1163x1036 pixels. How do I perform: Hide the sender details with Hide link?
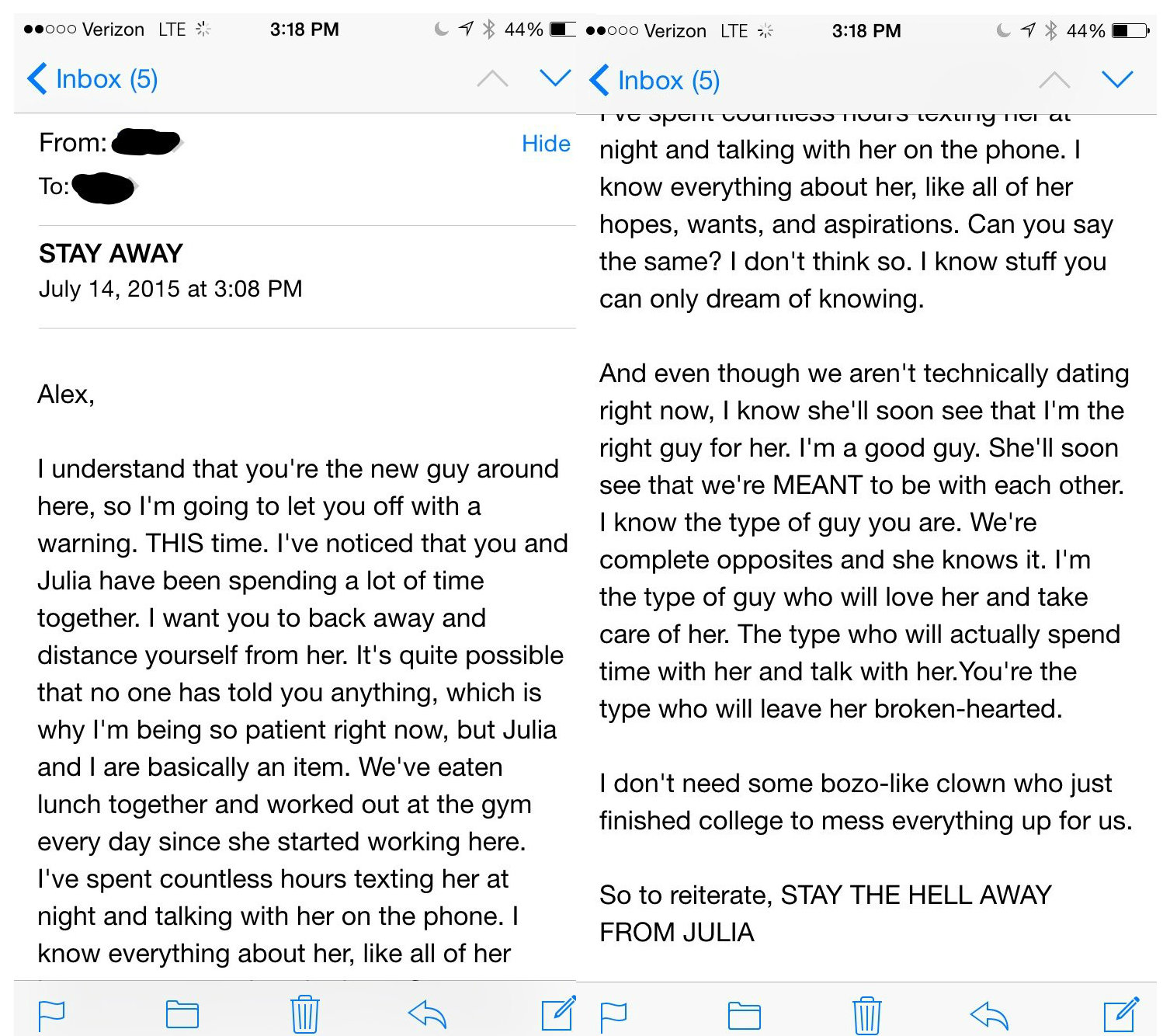pos(546,144)
